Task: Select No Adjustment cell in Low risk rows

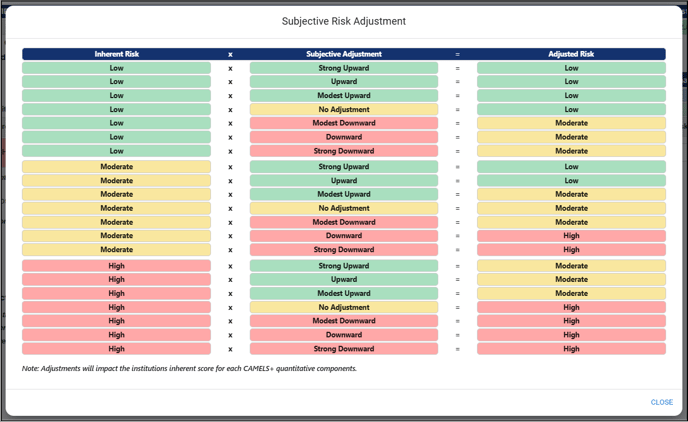Action: click(344, 110)
